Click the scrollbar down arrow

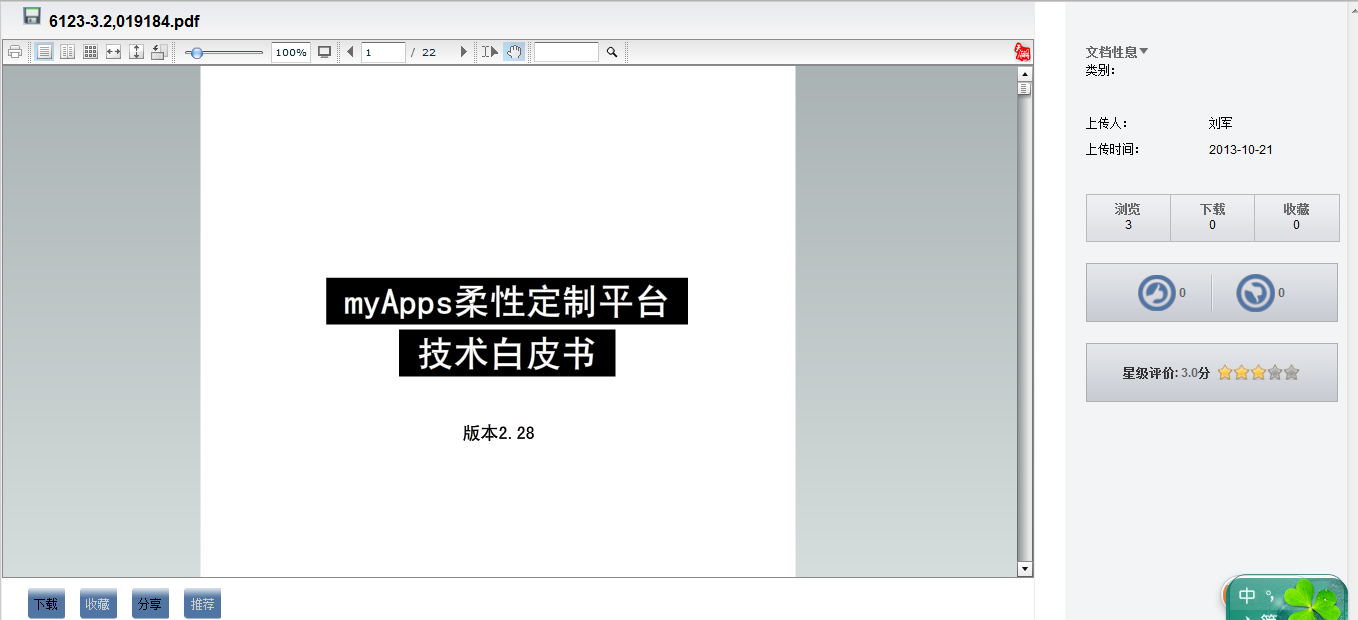(1025, 569)
